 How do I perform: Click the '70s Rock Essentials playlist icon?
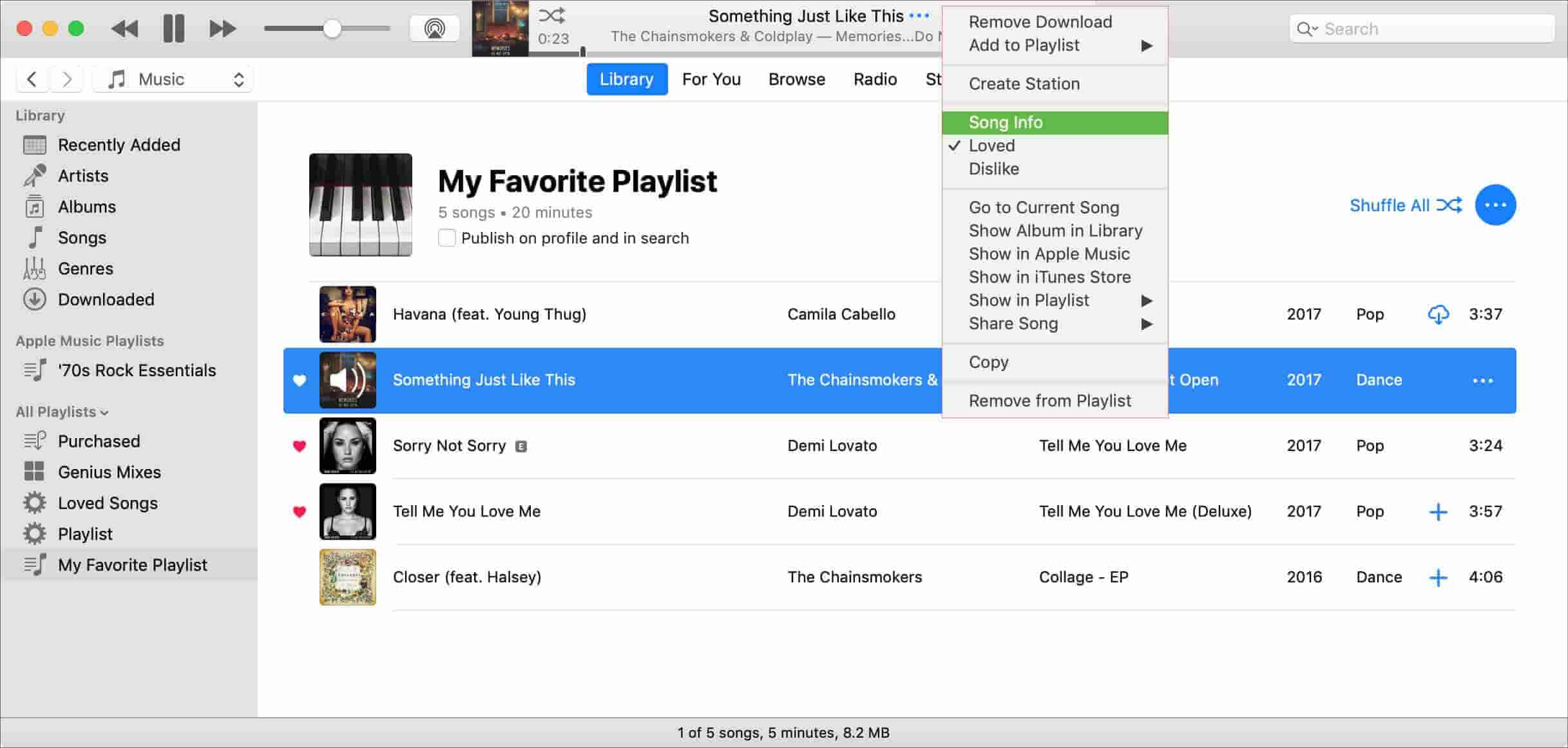pyautogui.click(x=35, y=370)
